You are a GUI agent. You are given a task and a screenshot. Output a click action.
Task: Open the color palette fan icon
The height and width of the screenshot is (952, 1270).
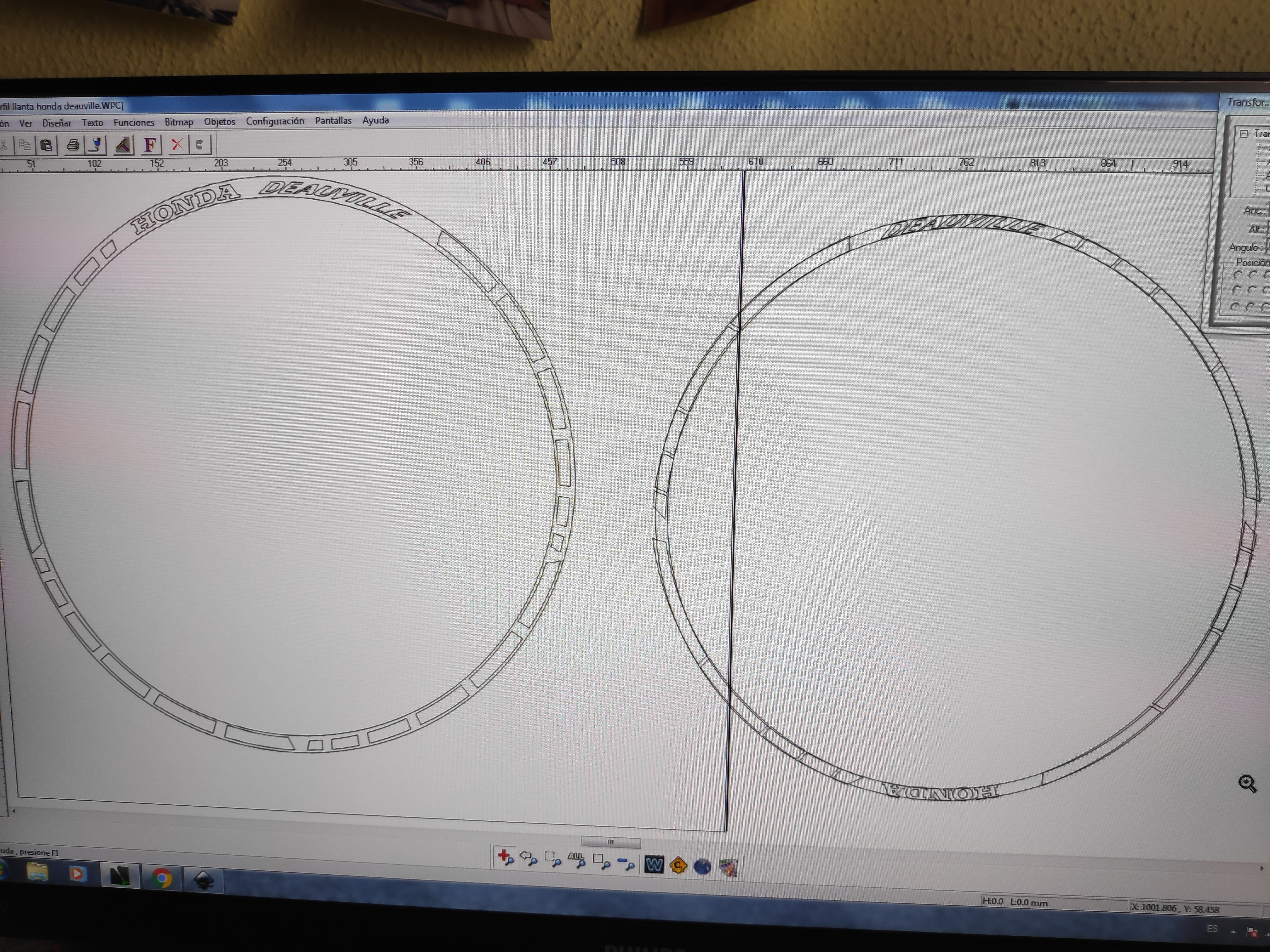click(728, 867)
